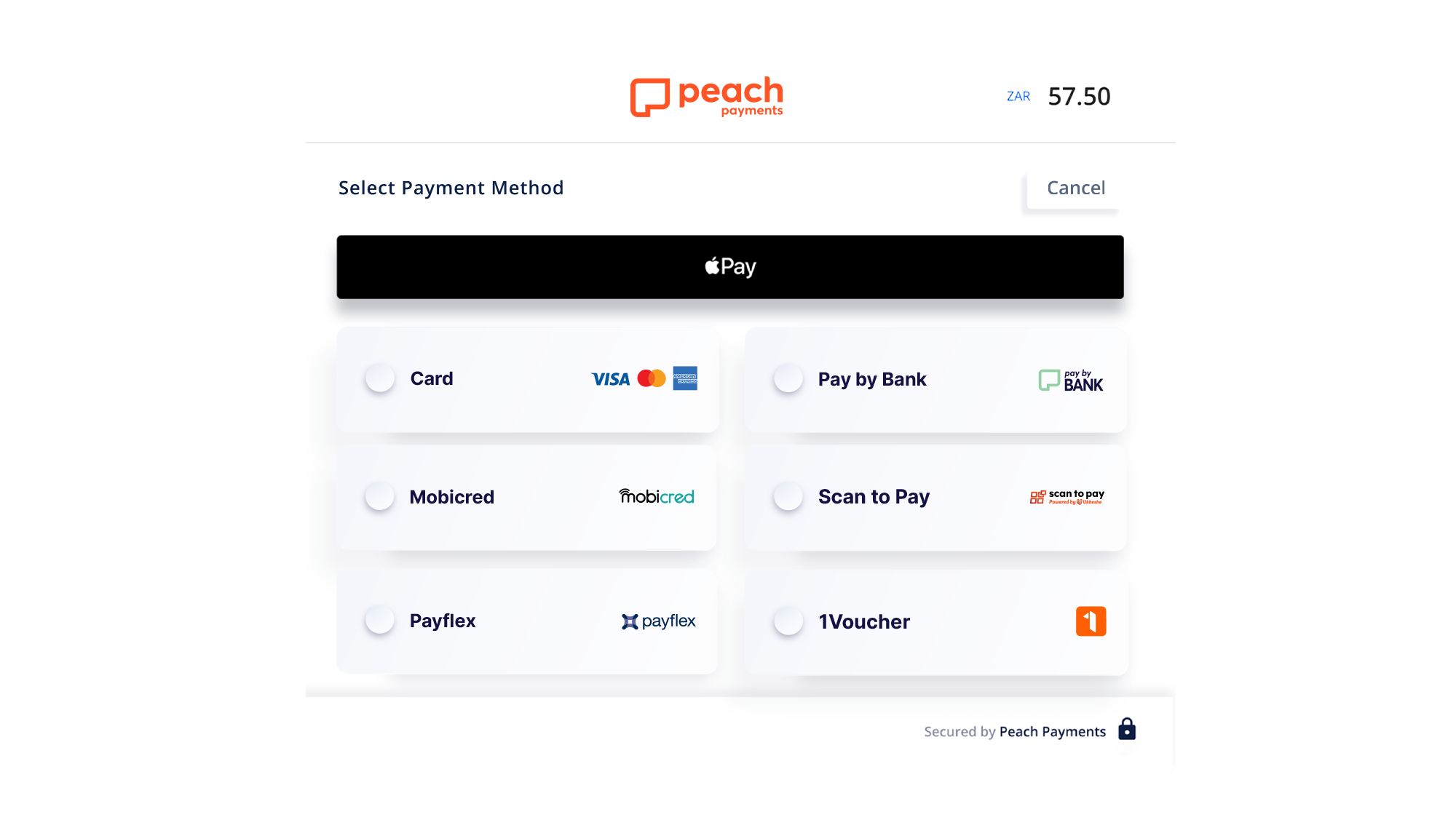
Task: Select the Mastercard icon
Action: pos(651,377)
